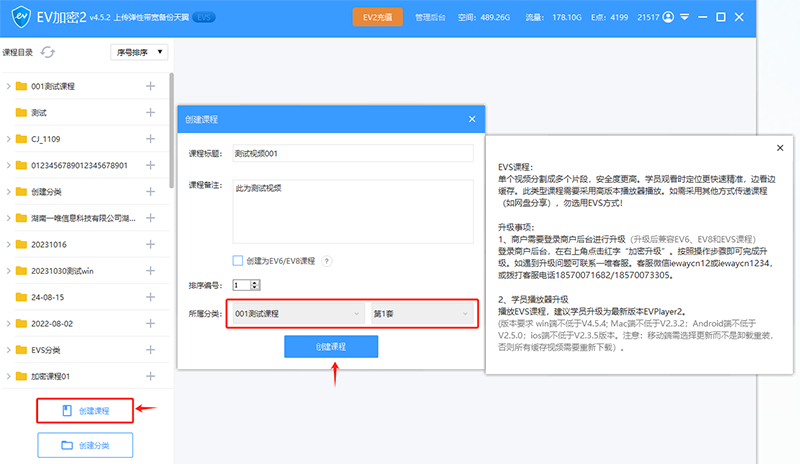Image resolution: width=800 pixels, height=464 pixels.
Task: Click the plus icon next to 001测试课程
Action: (x=151, y=86)
